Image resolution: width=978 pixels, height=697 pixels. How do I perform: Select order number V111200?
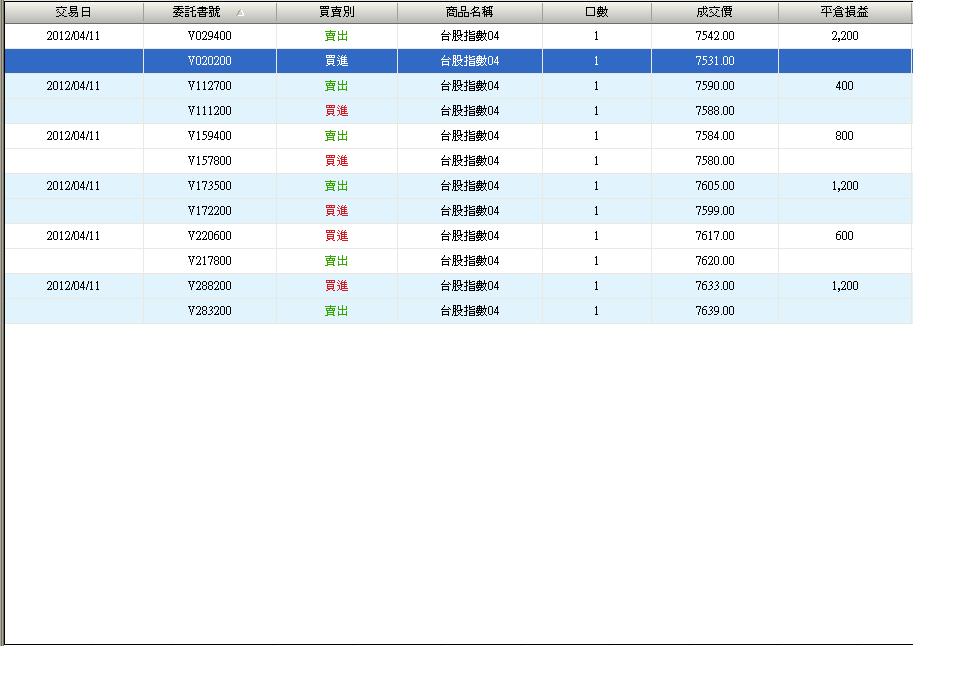coord(210,111)
